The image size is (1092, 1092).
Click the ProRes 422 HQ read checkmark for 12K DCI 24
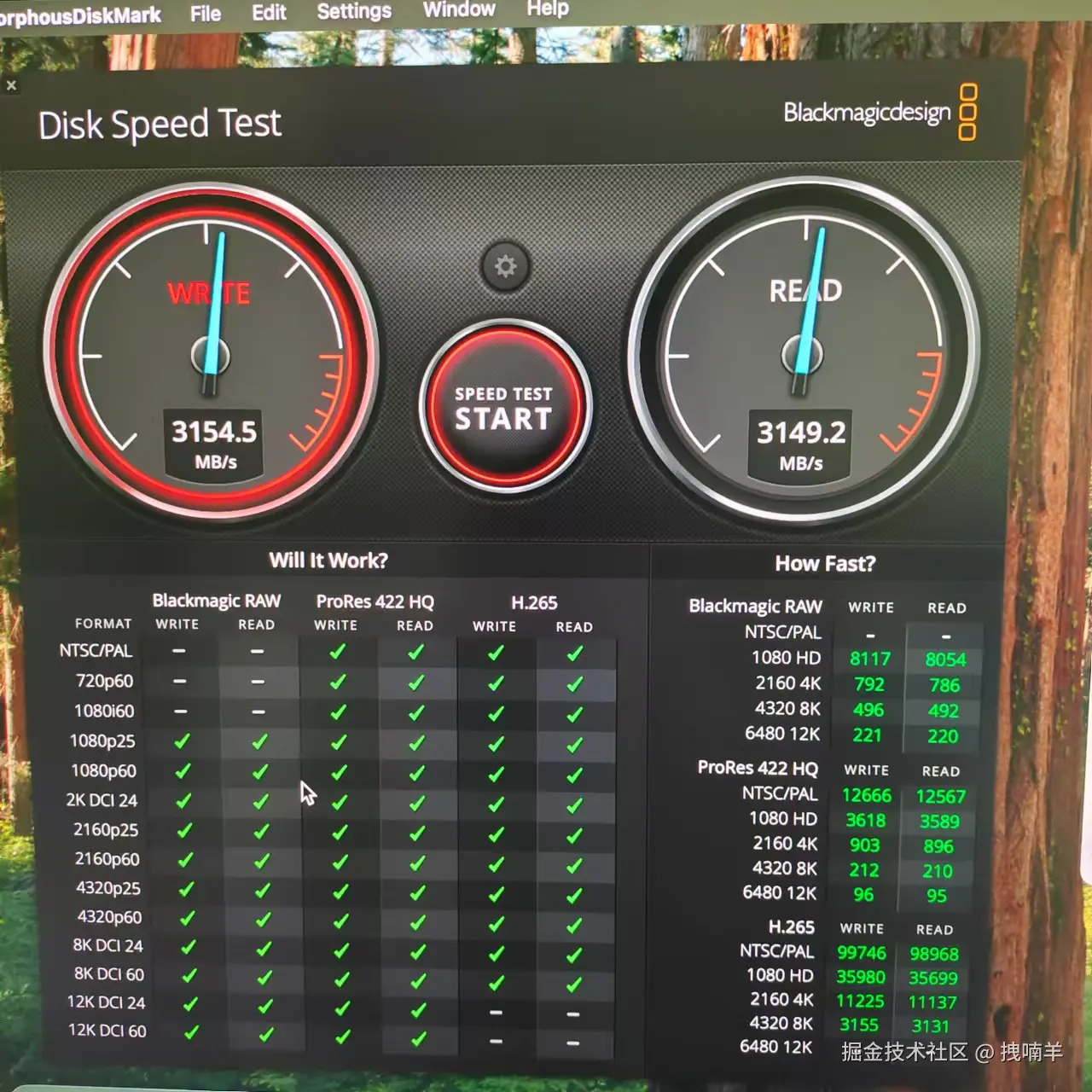coord(418,1010)
